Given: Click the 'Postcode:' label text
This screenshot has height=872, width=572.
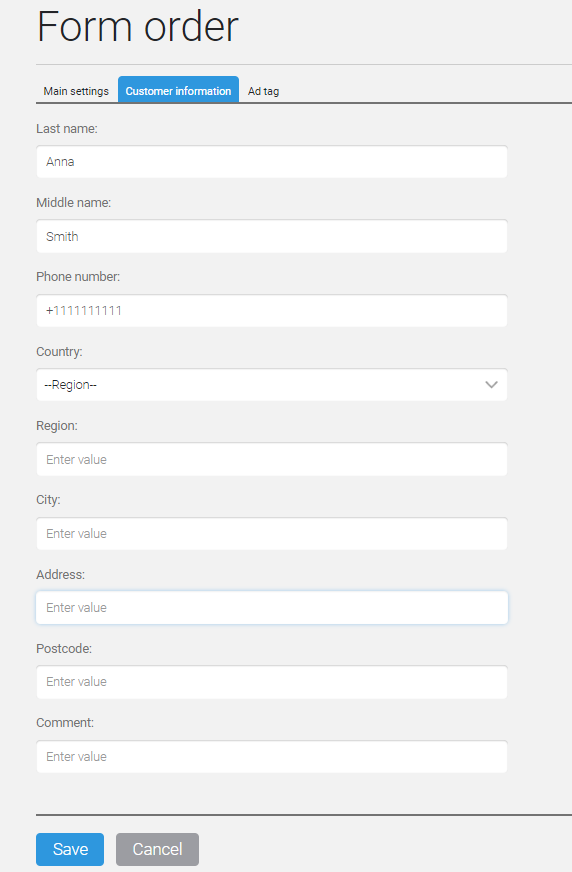Looking at the screenshot, I should coord(64,648).
